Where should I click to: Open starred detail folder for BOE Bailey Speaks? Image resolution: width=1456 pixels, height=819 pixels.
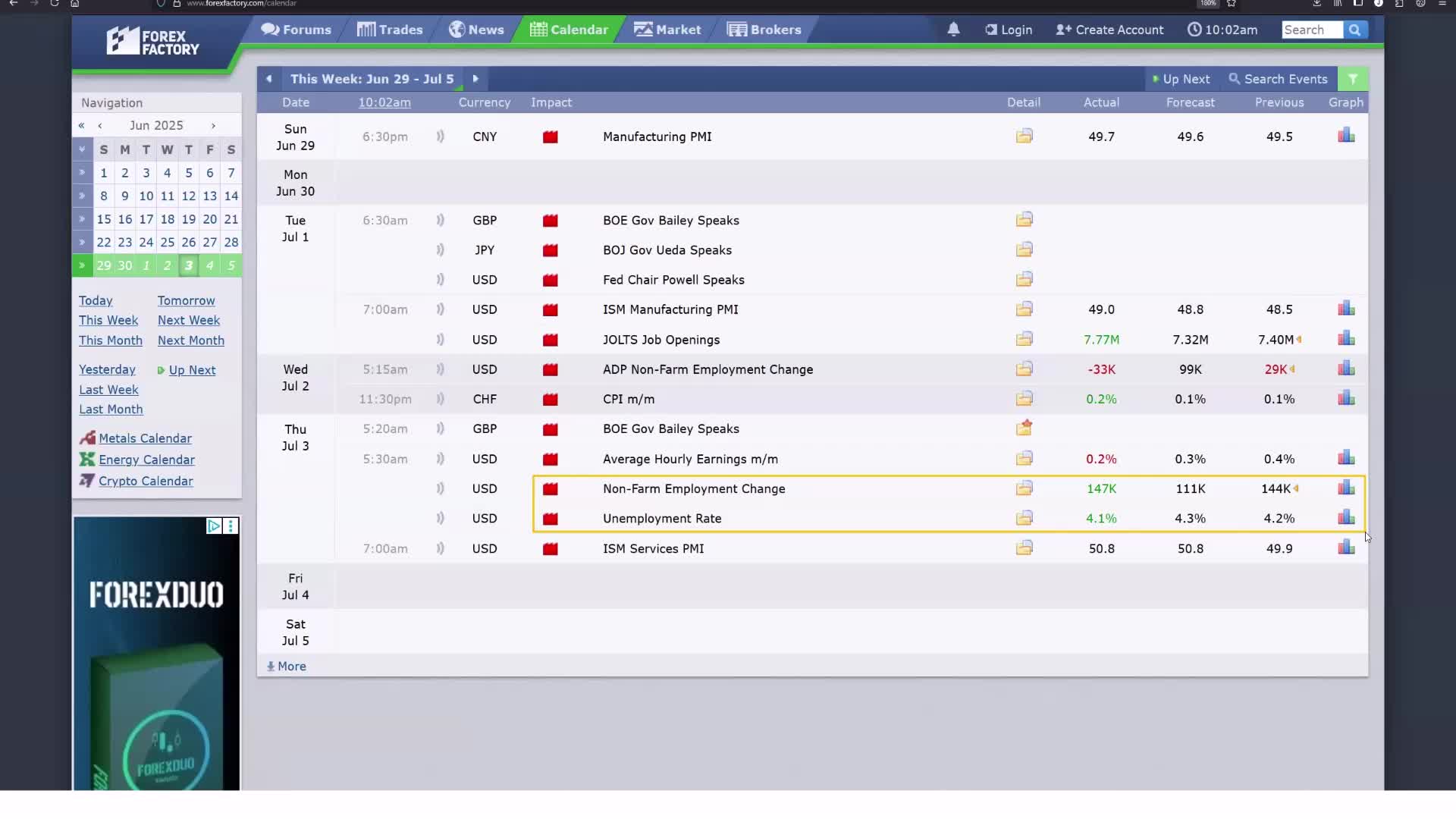[1024, 428]
